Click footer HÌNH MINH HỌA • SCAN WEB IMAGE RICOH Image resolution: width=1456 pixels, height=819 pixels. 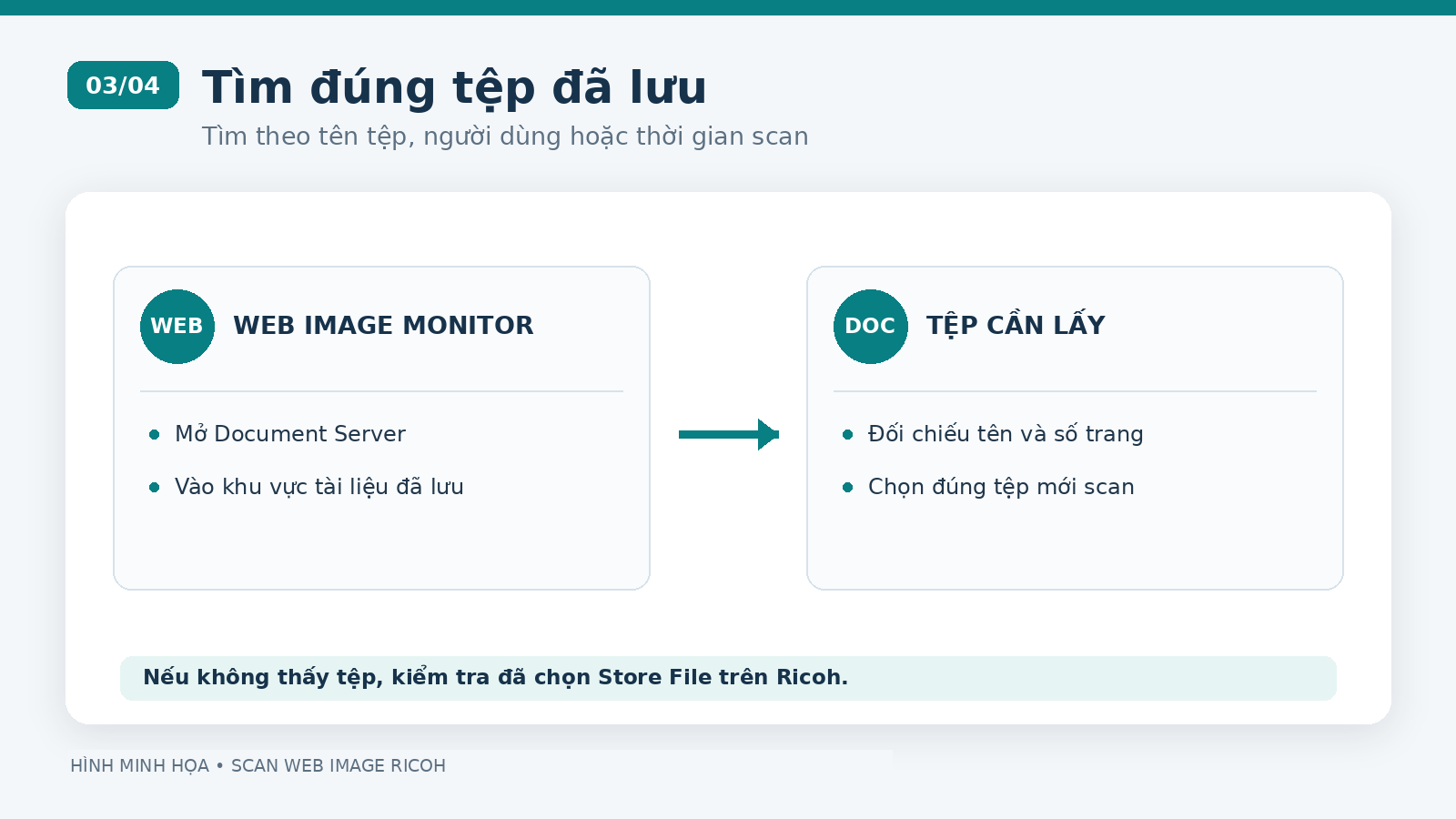click(258, 766)
